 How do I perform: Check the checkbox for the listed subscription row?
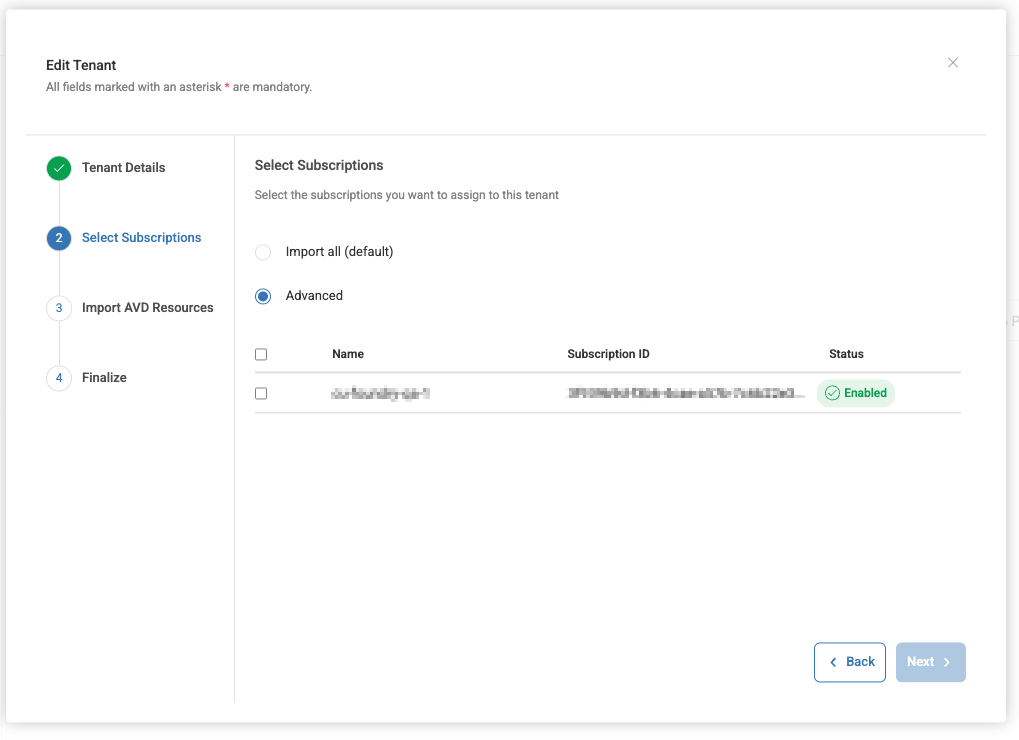(x=261, y=393)
